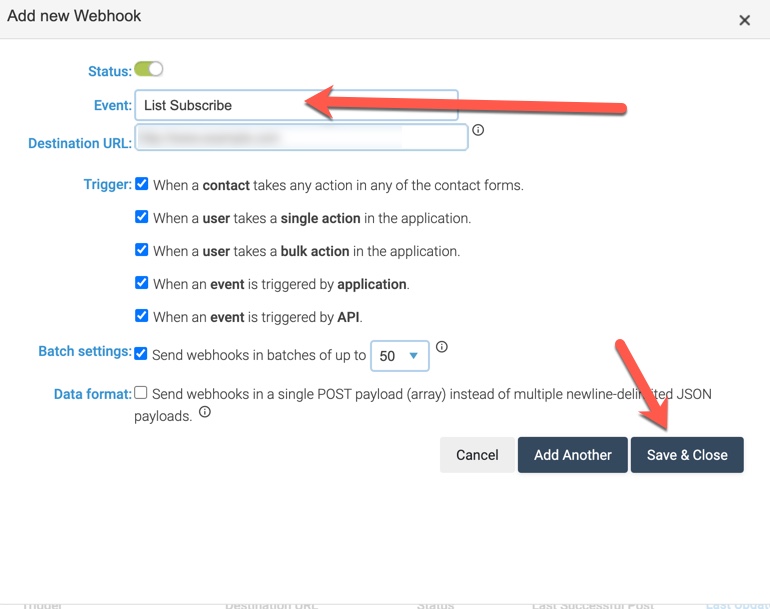Click the info icon beside batch size
Image resolution: width=770 pixels, height=609 pixels.
(x=442, y=347)
